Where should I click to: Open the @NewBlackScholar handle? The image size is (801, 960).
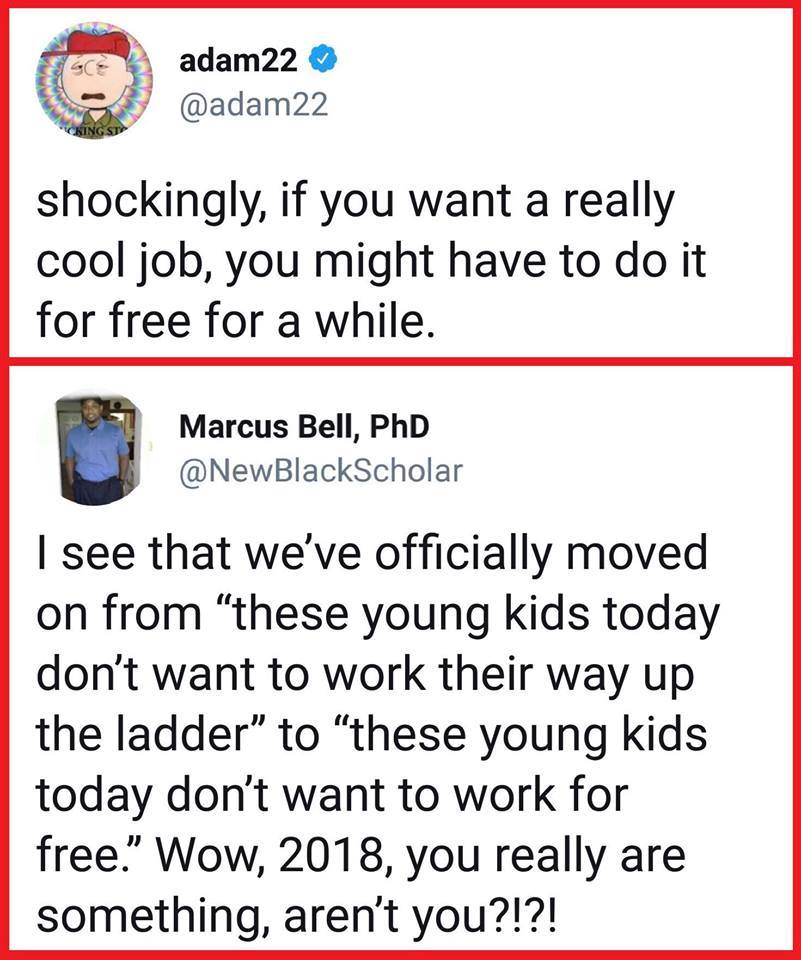click(320, 470)
